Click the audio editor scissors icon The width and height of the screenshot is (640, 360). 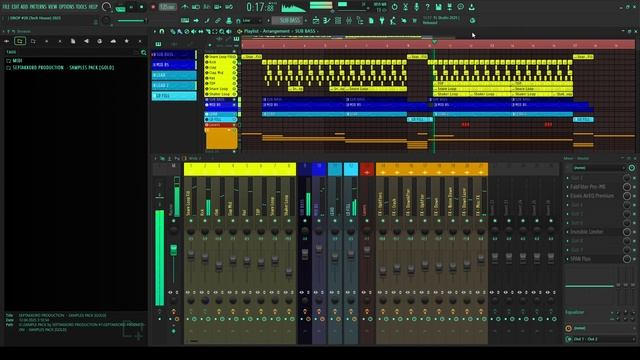[405, 7]
